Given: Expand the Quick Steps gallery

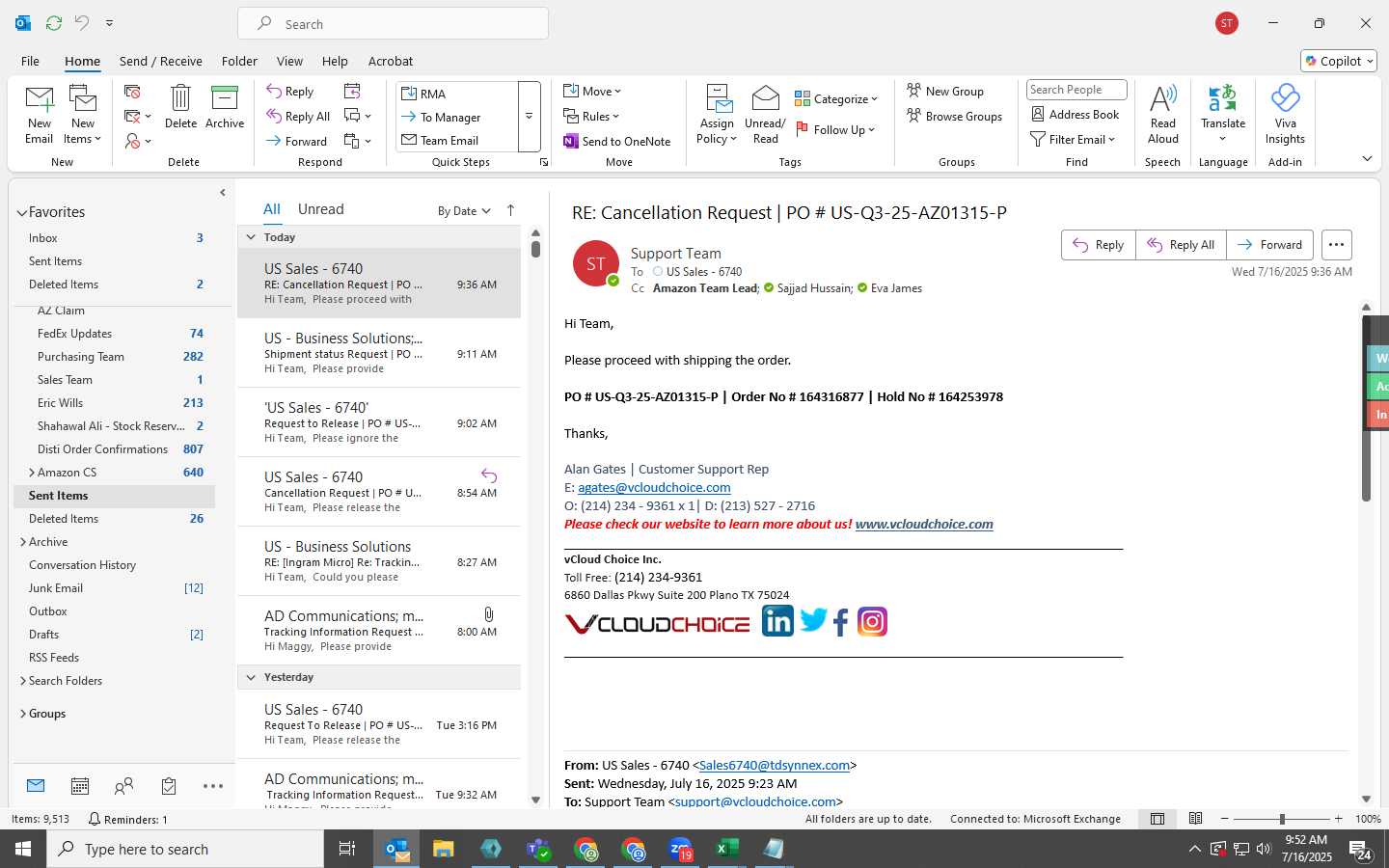Looking at the screenshot, I should (x=530, y=117).
